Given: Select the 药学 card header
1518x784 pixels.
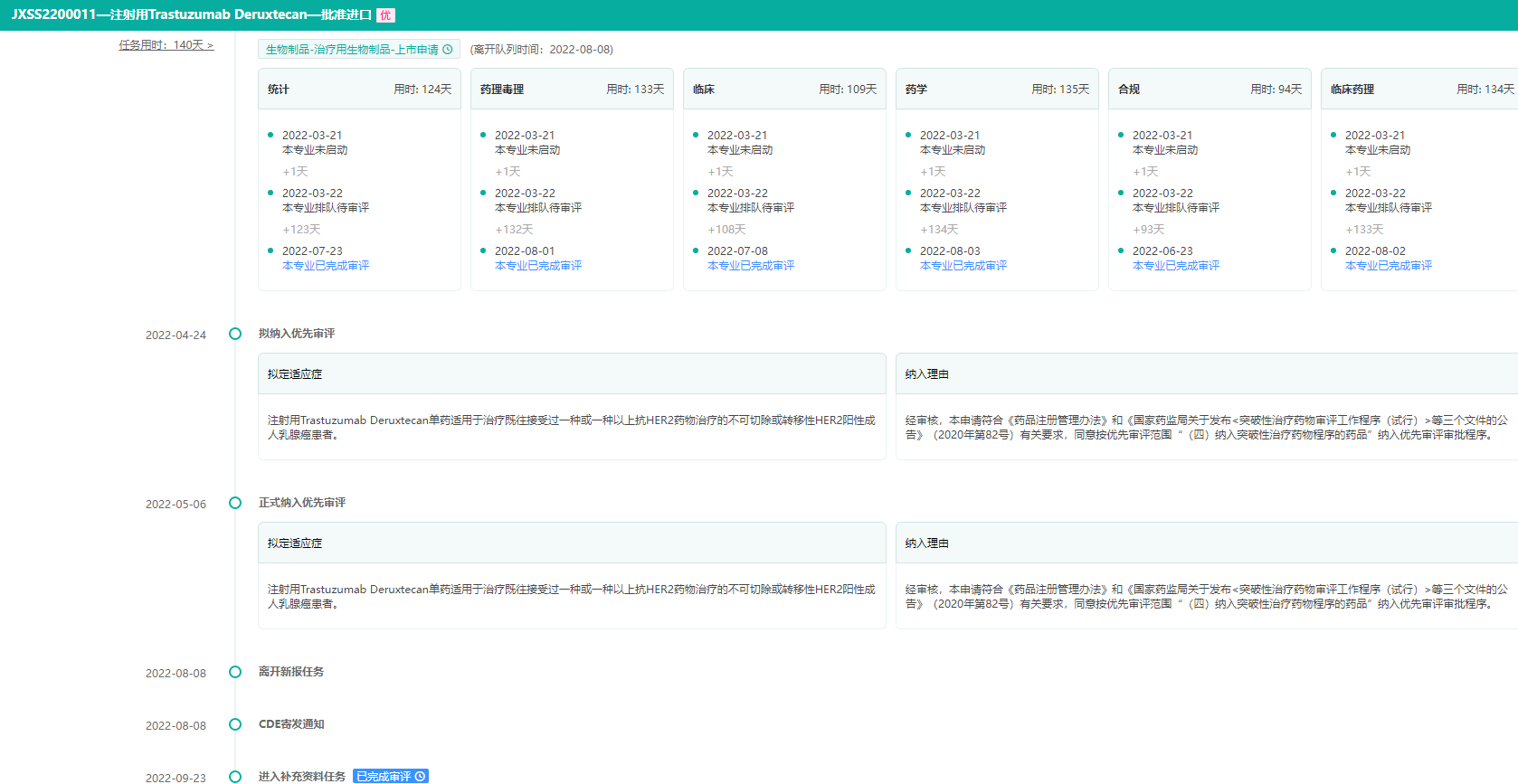Looking at the screenshot, I should [997, 90].
